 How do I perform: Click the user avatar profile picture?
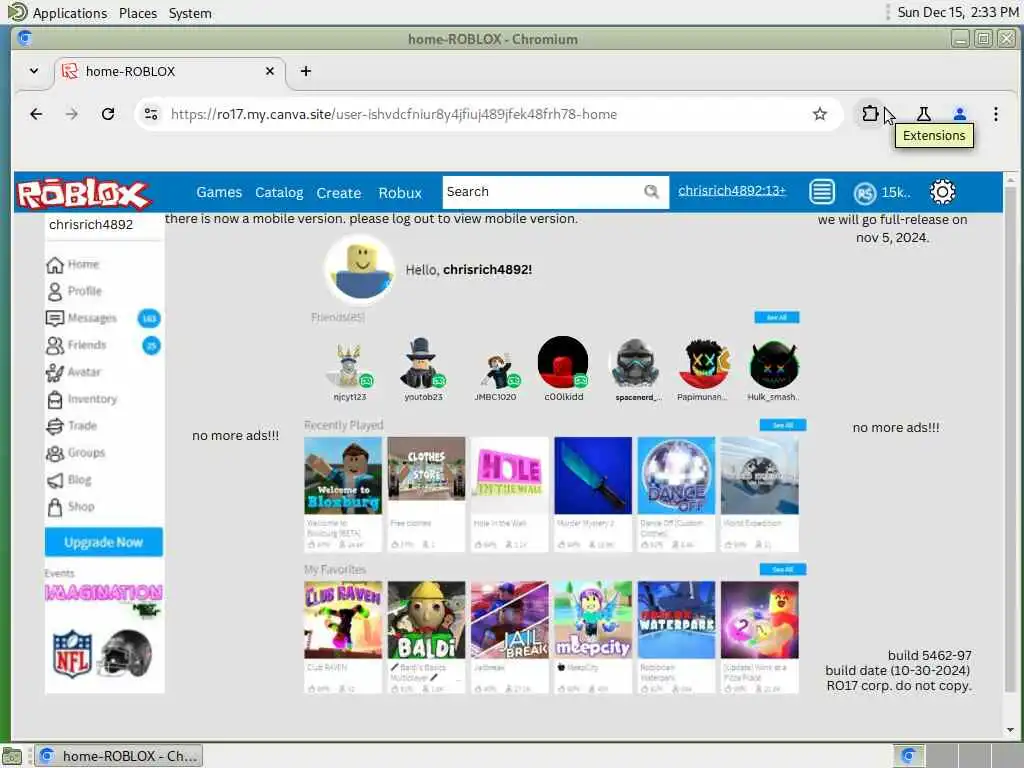coord(360,268)
